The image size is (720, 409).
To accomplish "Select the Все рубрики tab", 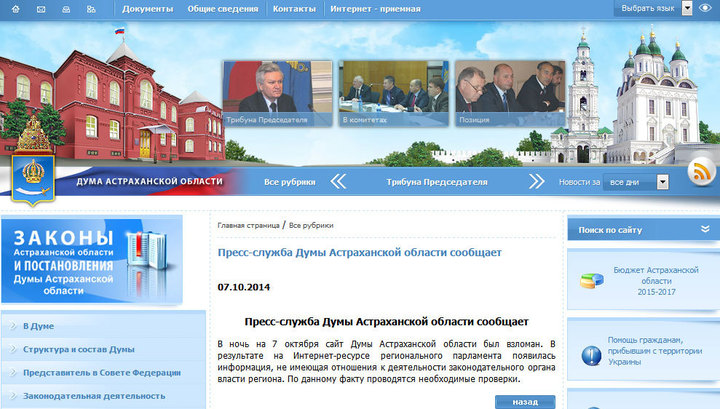I will click(290, 182).
